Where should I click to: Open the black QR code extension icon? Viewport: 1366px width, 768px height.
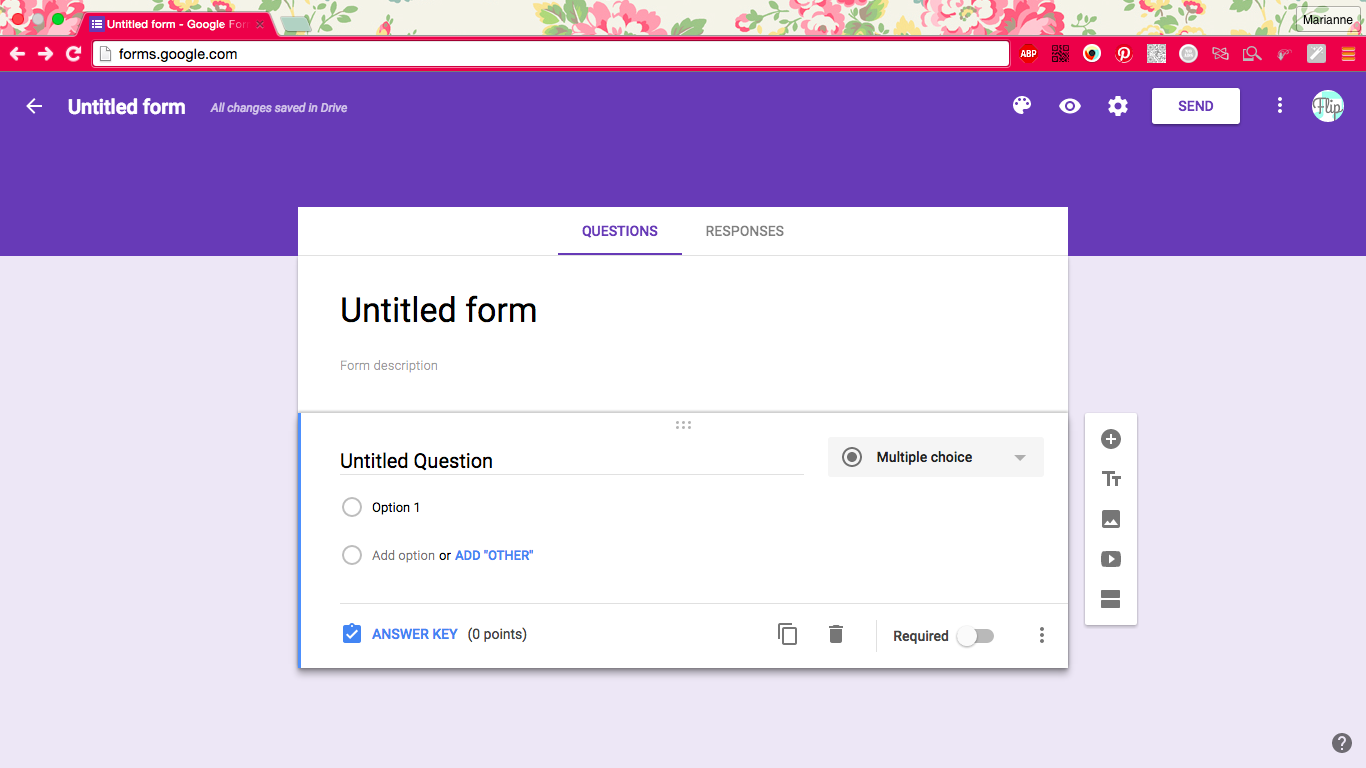1061,54
